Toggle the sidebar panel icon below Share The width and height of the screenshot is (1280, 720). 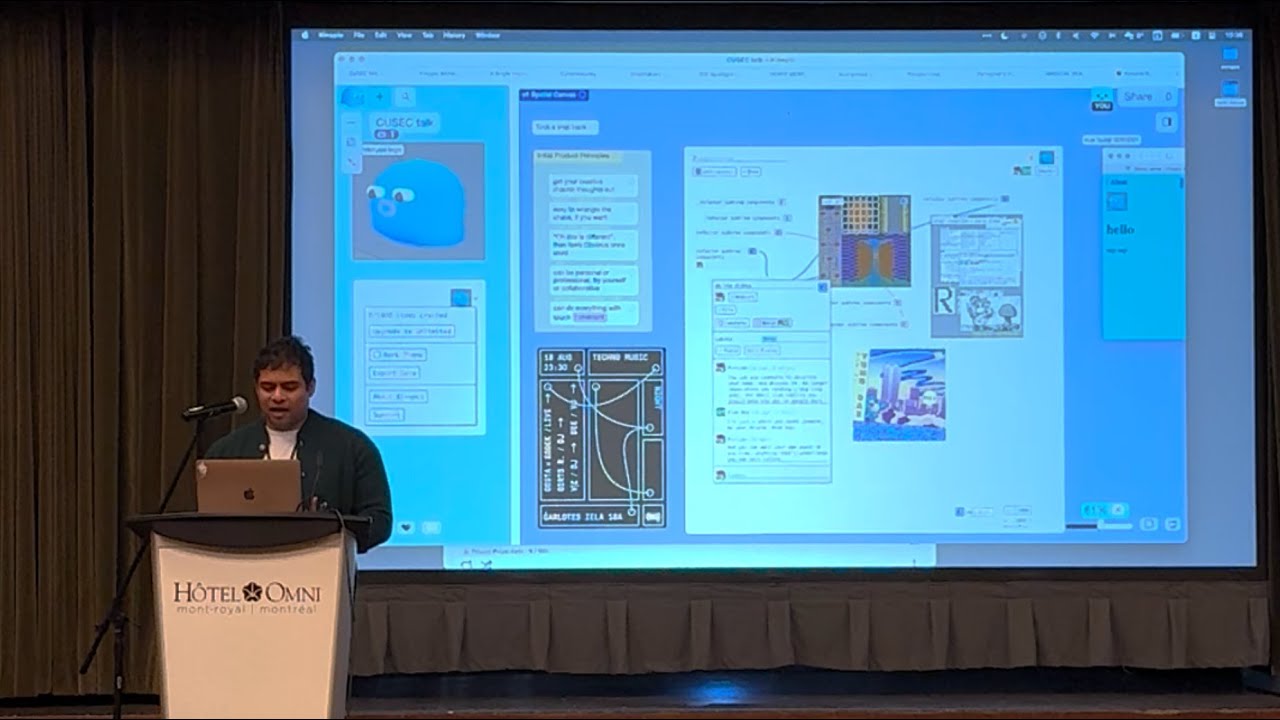[x=1166, y=122]
